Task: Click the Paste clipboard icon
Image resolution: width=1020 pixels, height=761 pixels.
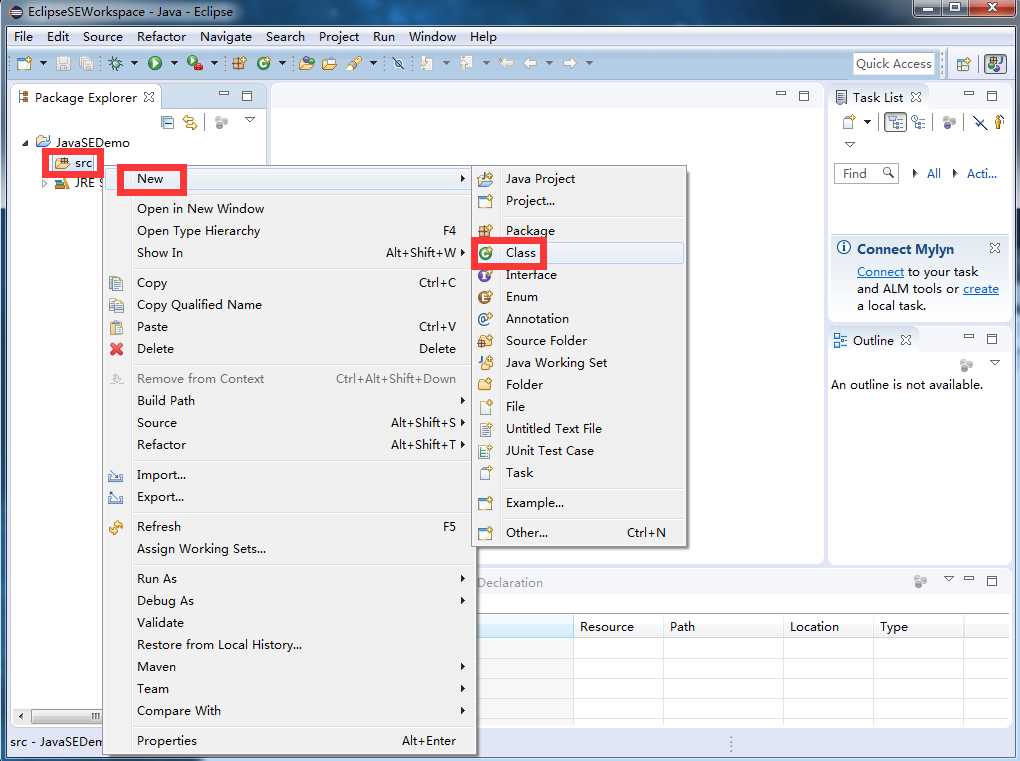Action: tap(116, 327)
